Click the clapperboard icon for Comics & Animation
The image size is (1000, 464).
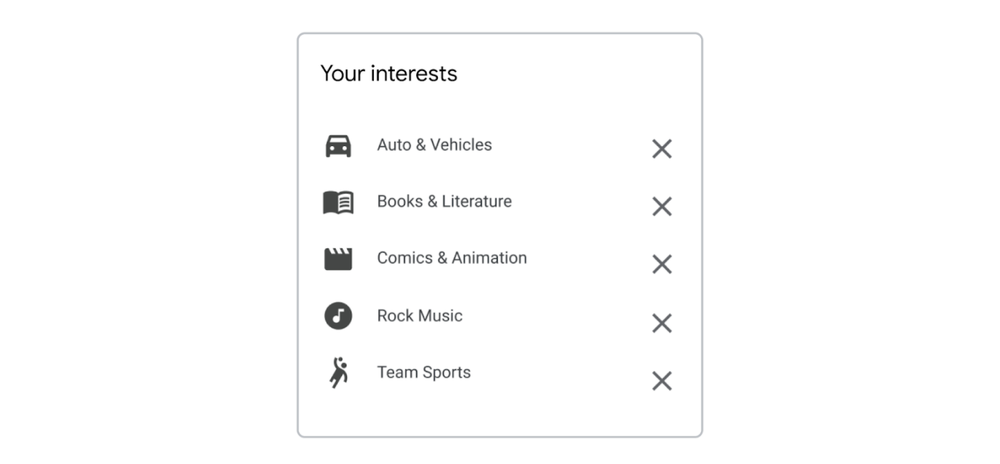338,259
